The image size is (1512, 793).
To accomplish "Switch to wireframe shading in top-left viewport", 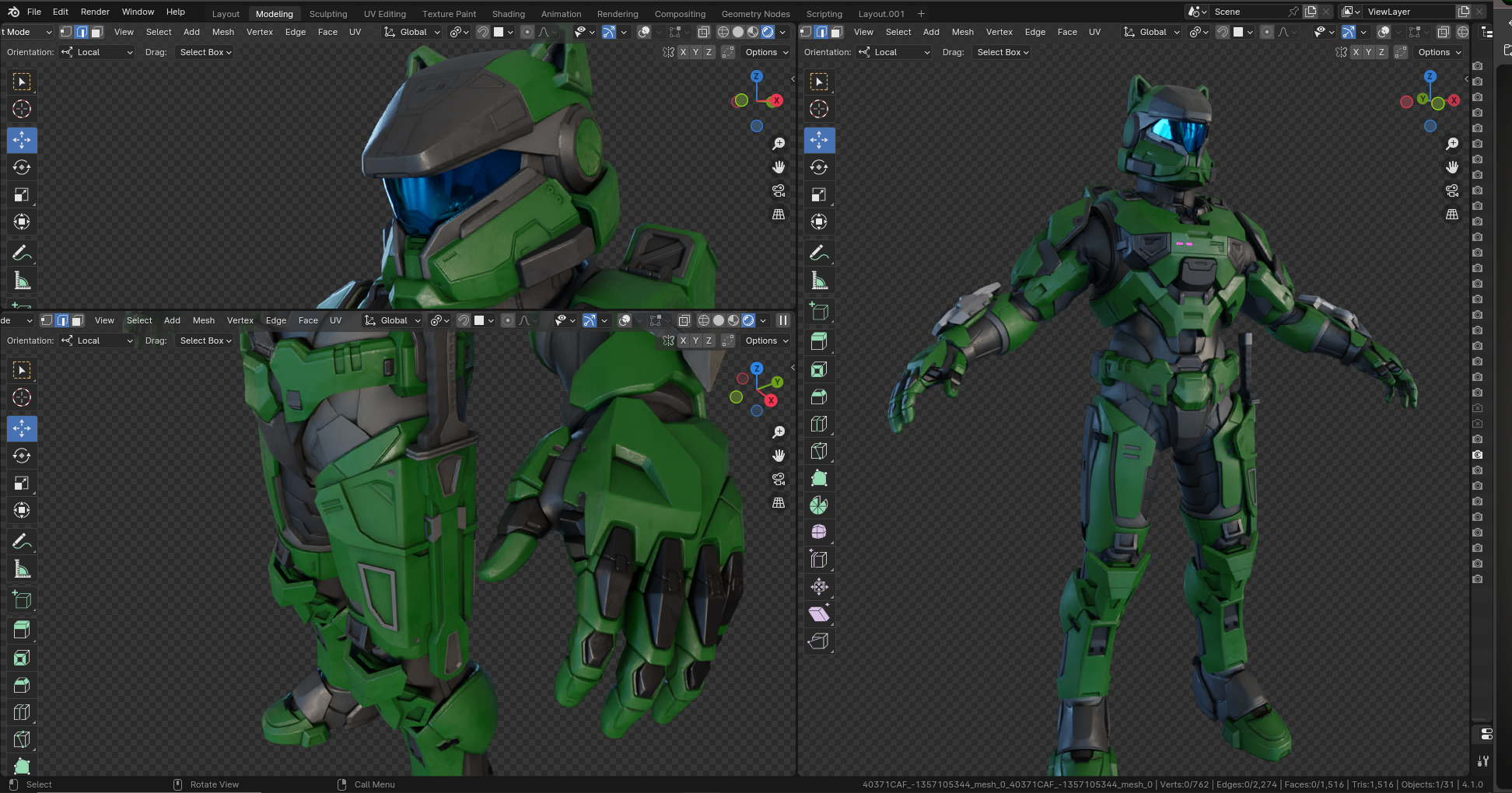I will click(723, 32).
